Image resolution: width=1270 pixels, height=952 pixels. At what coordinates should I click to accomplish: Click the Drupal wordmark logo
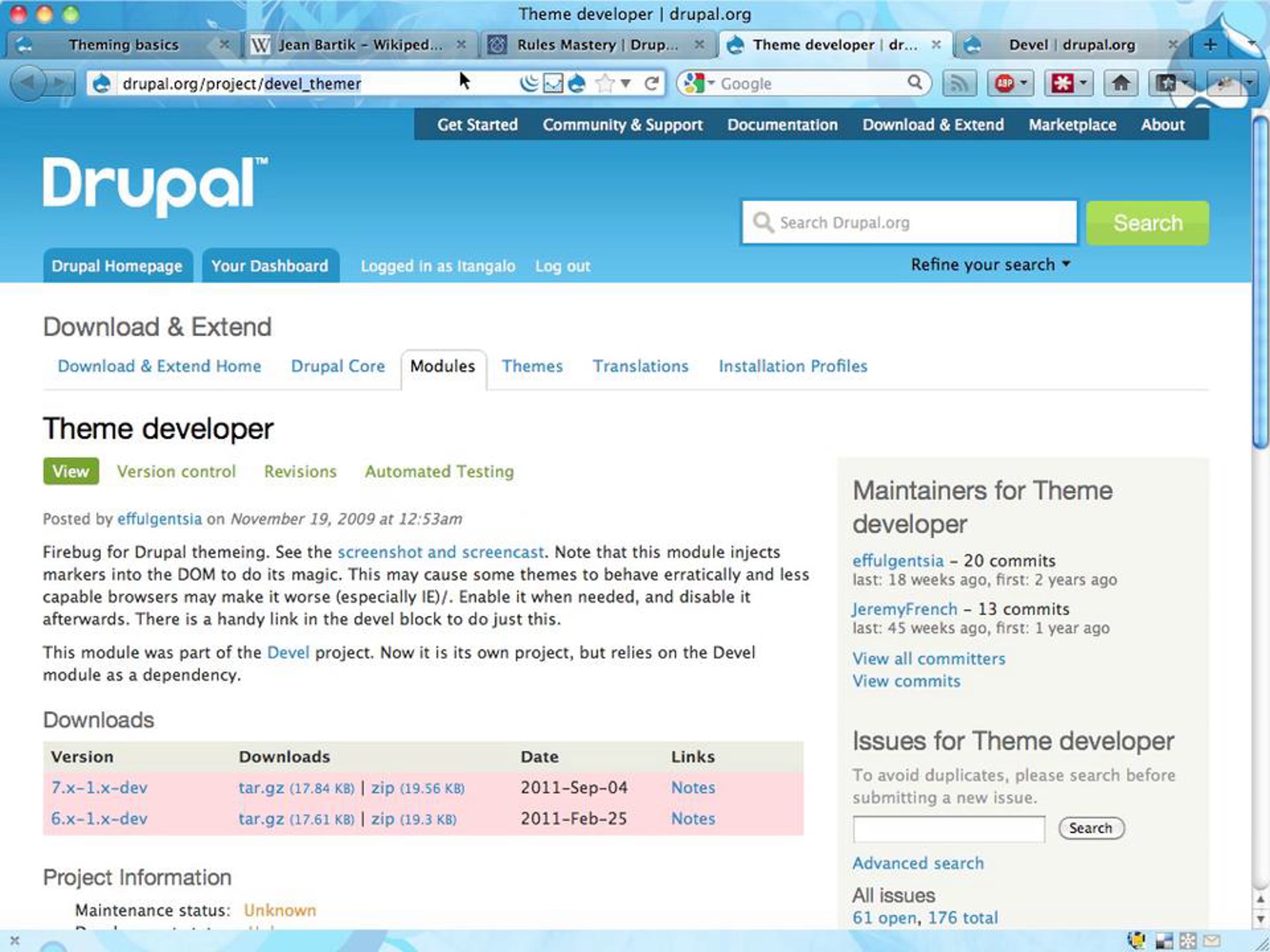pyautogui.click(x=156, y=187)
